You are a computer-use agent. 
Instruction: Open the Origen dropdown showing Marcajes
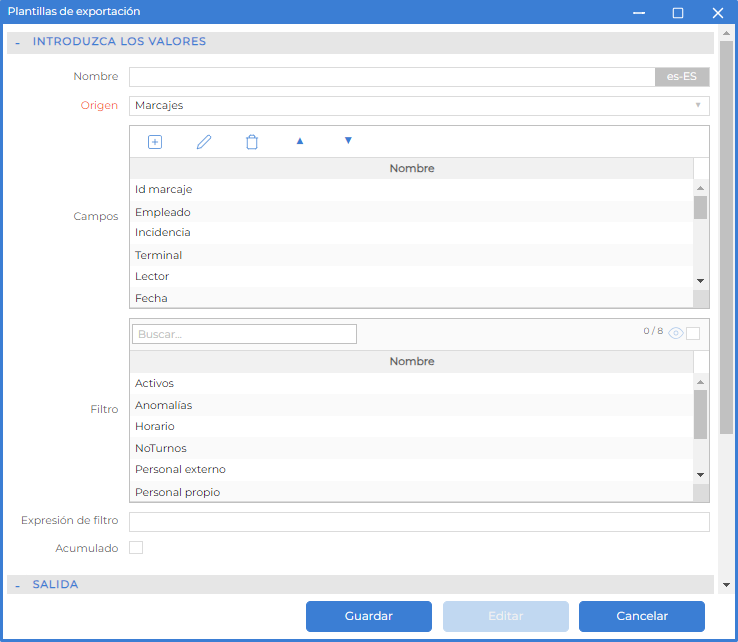pyautogui.click(x=419, y=106)
